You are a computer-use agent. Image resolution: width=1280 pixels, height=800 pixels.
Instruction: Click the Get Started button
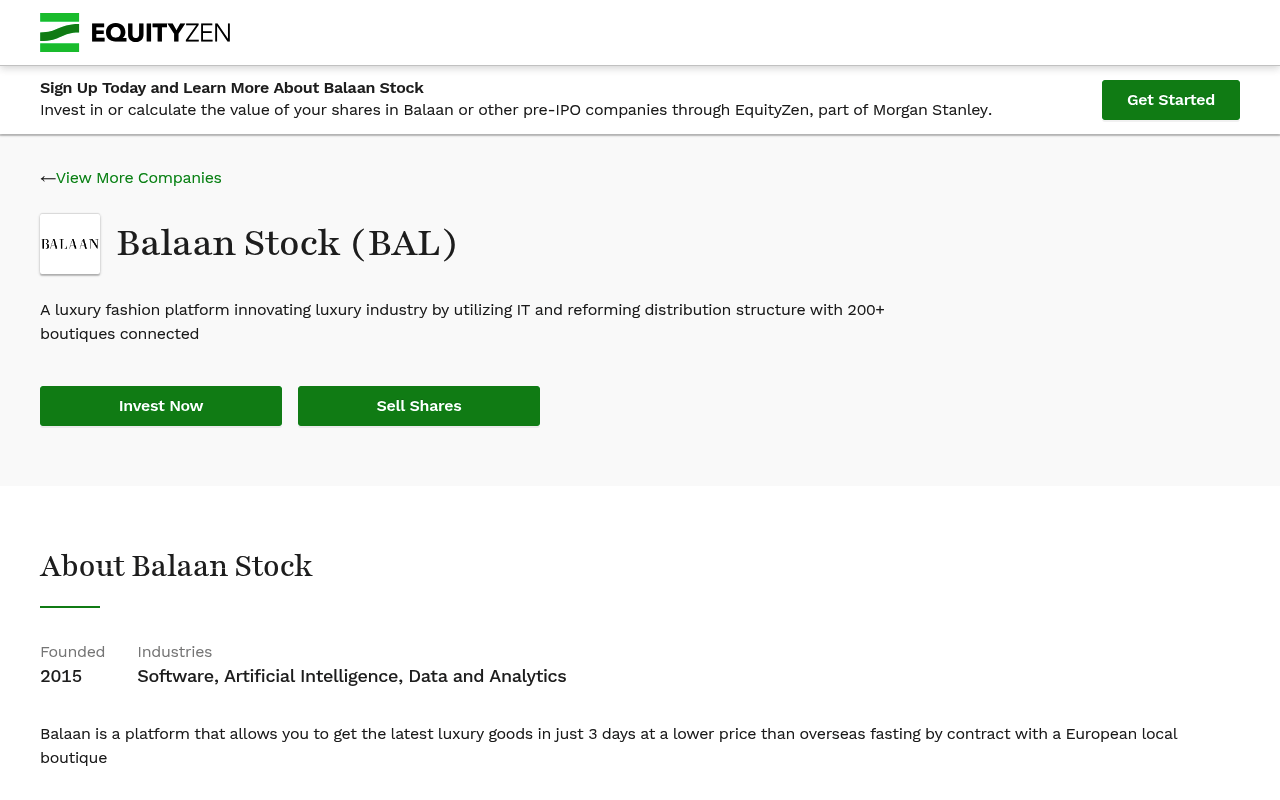tap(1171, 100)
